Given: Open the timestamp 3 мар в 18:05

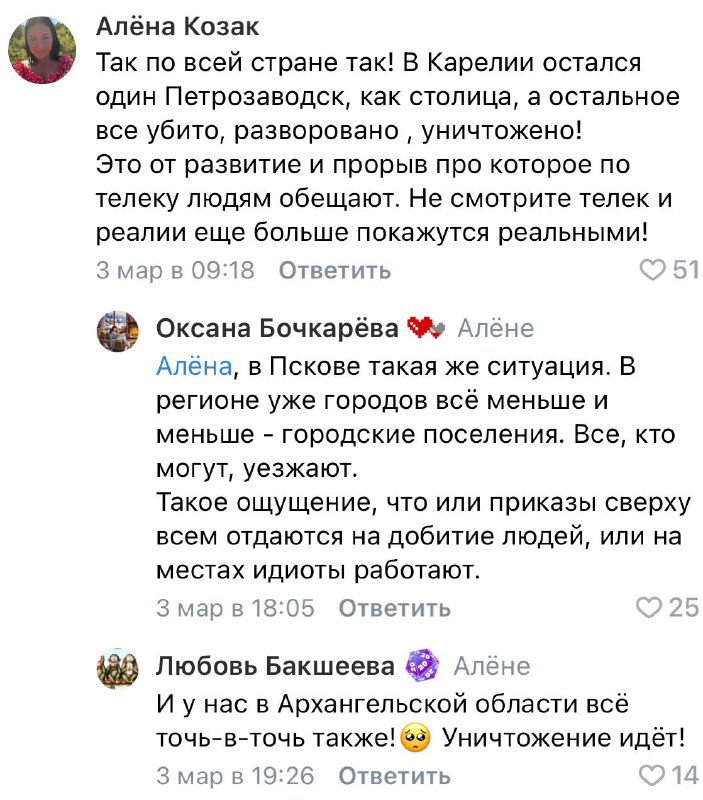Looking at the screenshot, I should 235,608.
